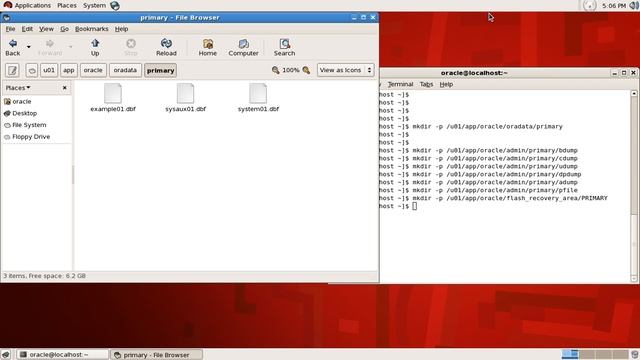
Task: Select the primary path button
Action: pyautogui.click(x=160, y=70)
